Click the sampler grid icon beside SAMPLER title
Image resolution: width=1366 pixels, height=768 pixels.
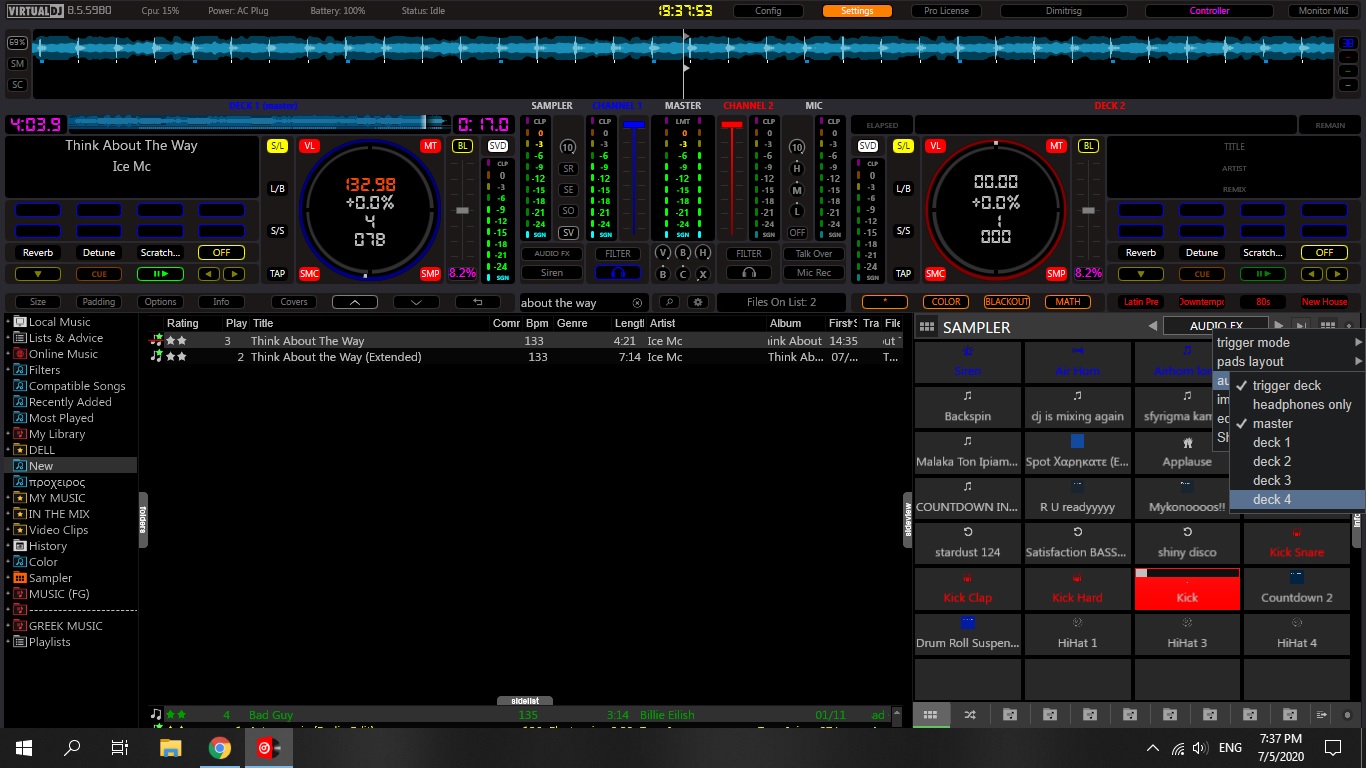pos(927,327)
